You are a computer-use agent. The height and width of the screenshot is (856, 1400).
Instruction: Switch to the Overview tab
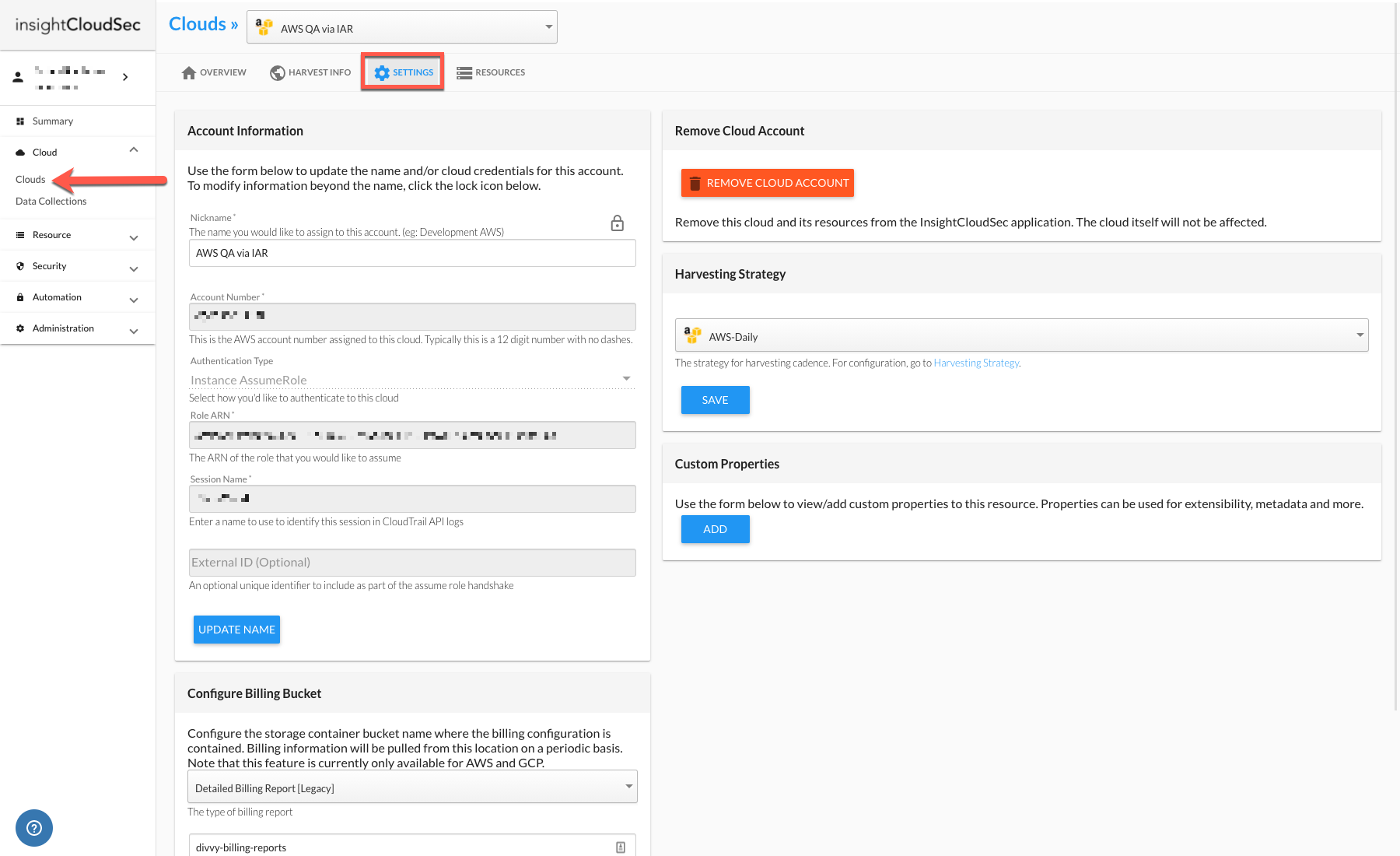tap(214, 72)
